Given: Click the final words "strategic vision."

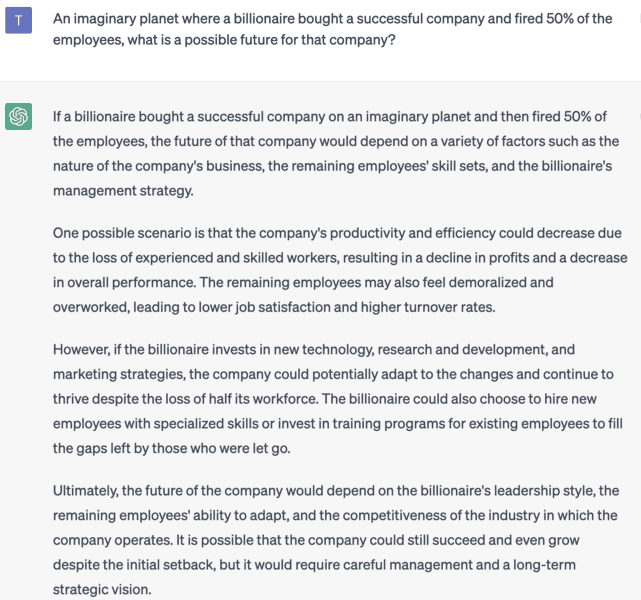Looking at the screenshot, I should [102, 588].
